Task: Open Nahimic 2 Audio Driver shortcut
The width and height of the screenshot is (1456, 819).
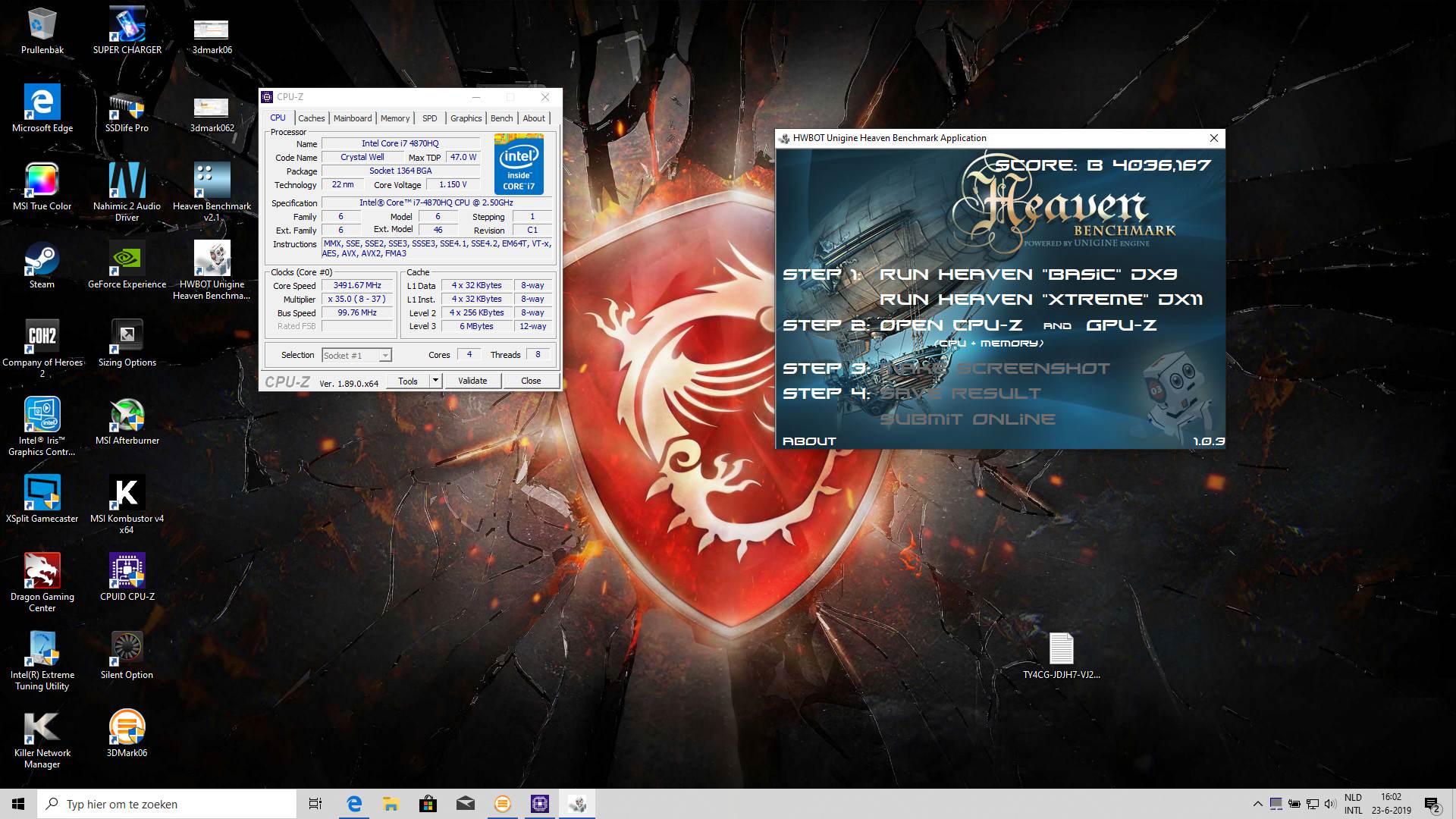Action: pyautogui.click(x=127, y=193)
